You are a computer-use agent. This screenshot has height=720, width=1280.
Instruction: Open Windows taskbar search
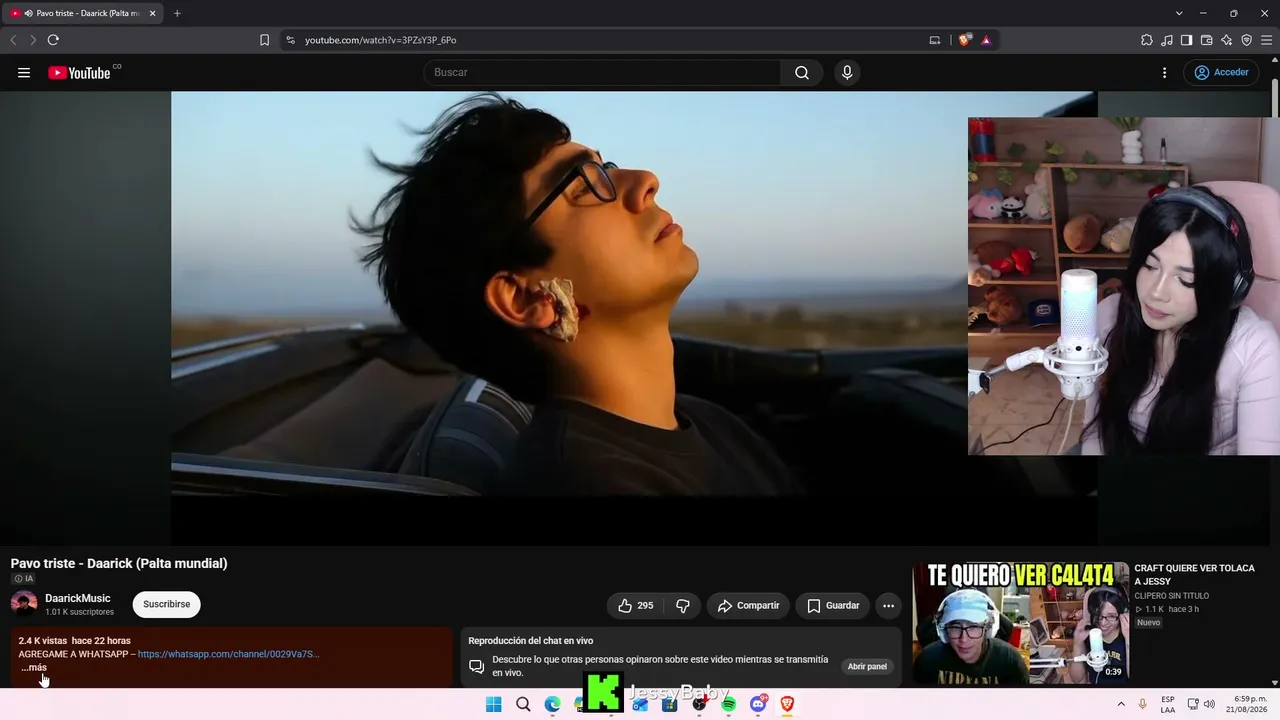523,704
